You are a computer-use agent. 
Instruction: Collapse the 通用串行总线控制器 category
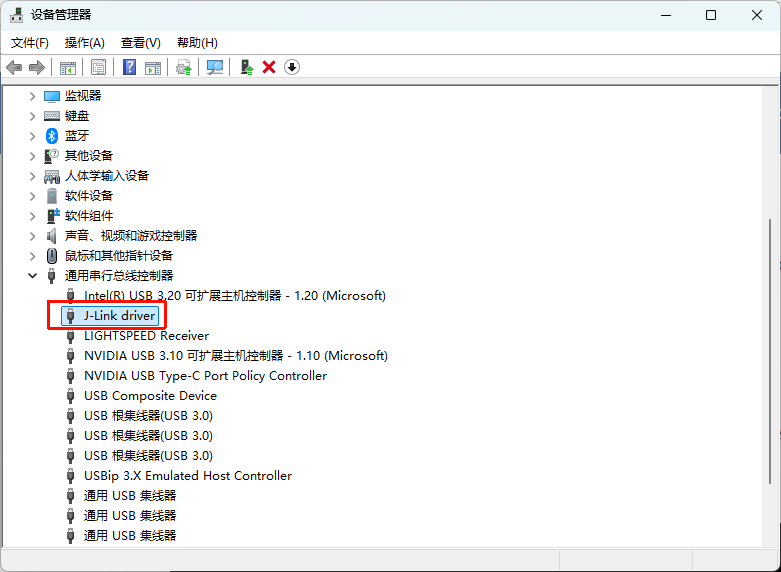point(32,276)
